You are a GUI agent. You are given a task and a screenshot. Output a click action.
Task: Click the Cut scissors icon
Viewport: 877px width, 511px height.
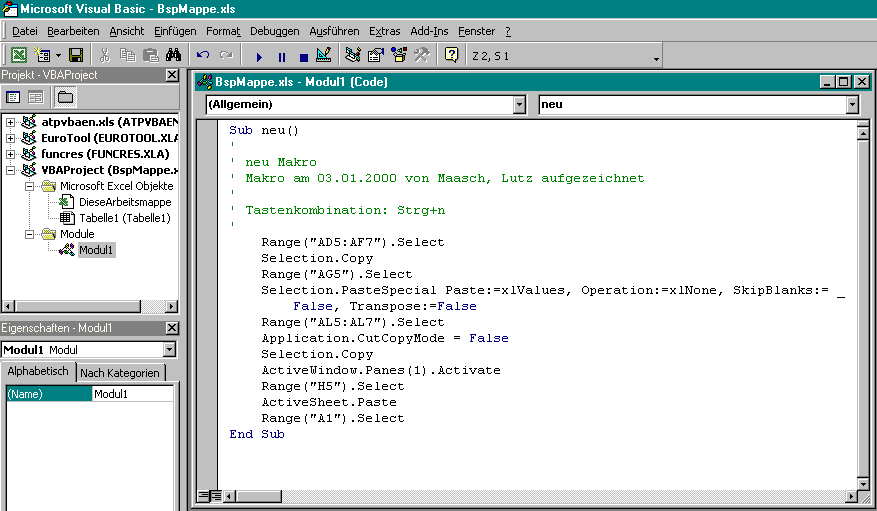[x=105, y=55]
